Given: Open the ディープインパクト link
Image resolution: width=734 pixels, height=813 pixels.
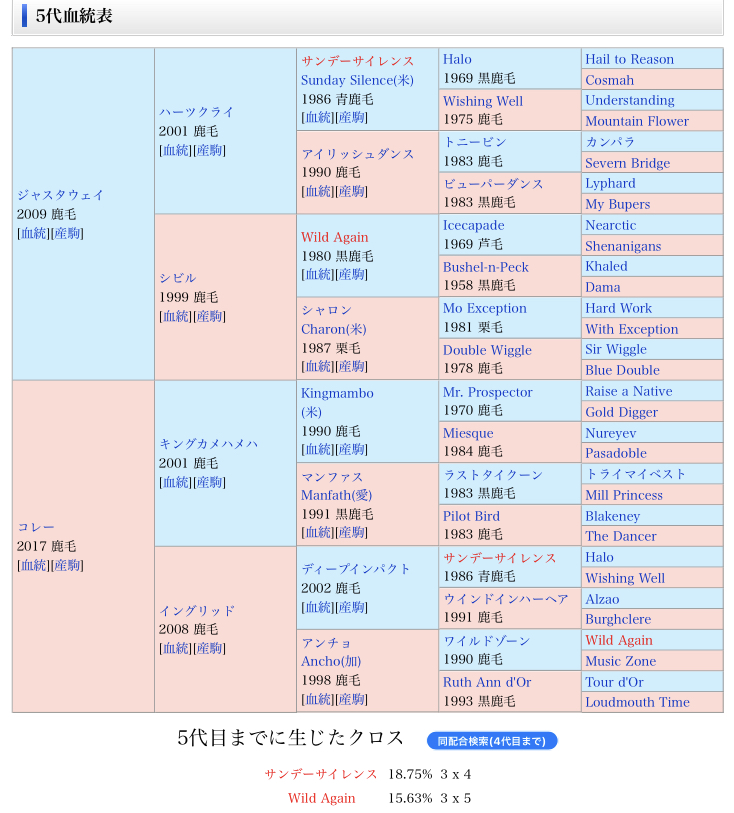Looking at the screenshot, I should (356, 568).
